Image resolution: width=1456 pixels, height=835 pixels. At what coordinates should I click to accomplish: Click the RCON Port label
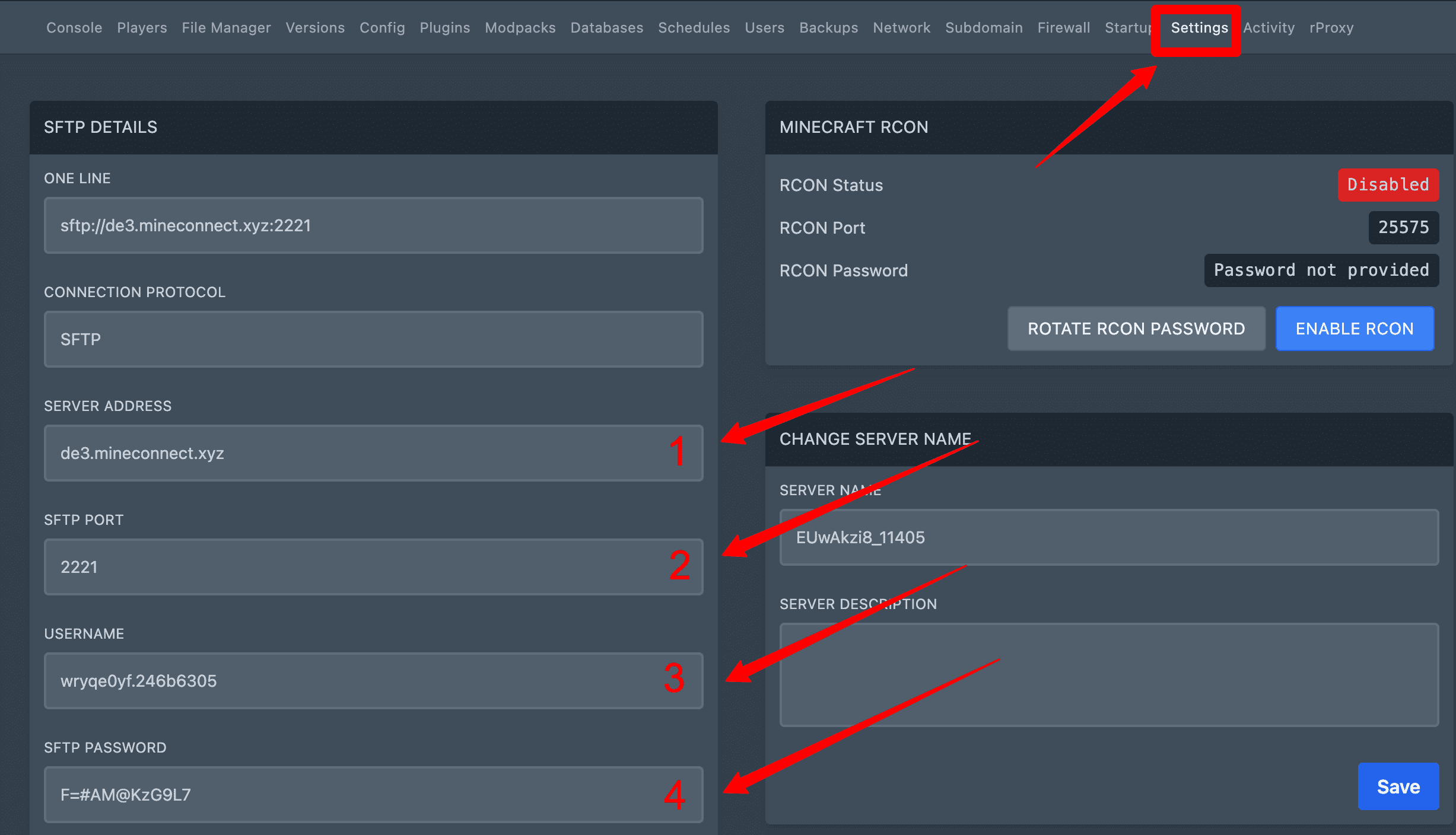[822, 228]
